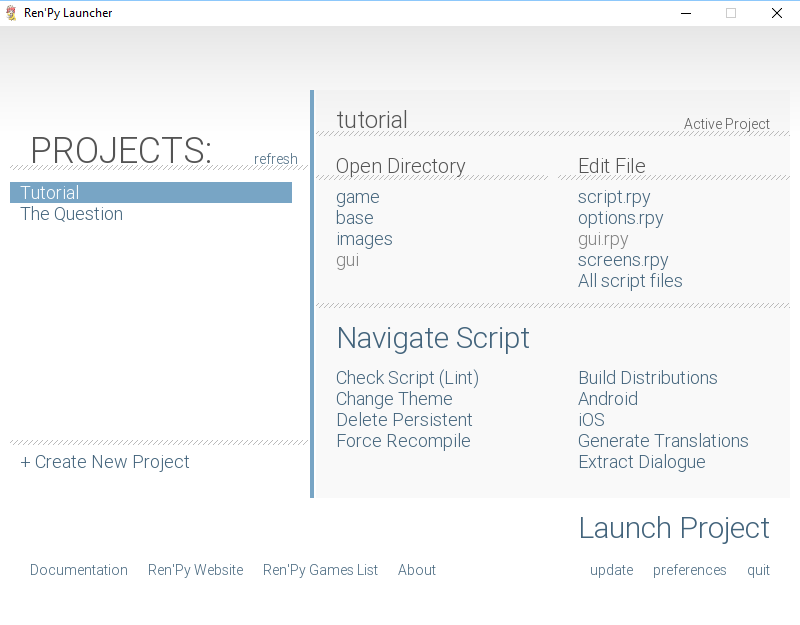Open the images directory
The image size is (800, 625).
click(364, 239)
